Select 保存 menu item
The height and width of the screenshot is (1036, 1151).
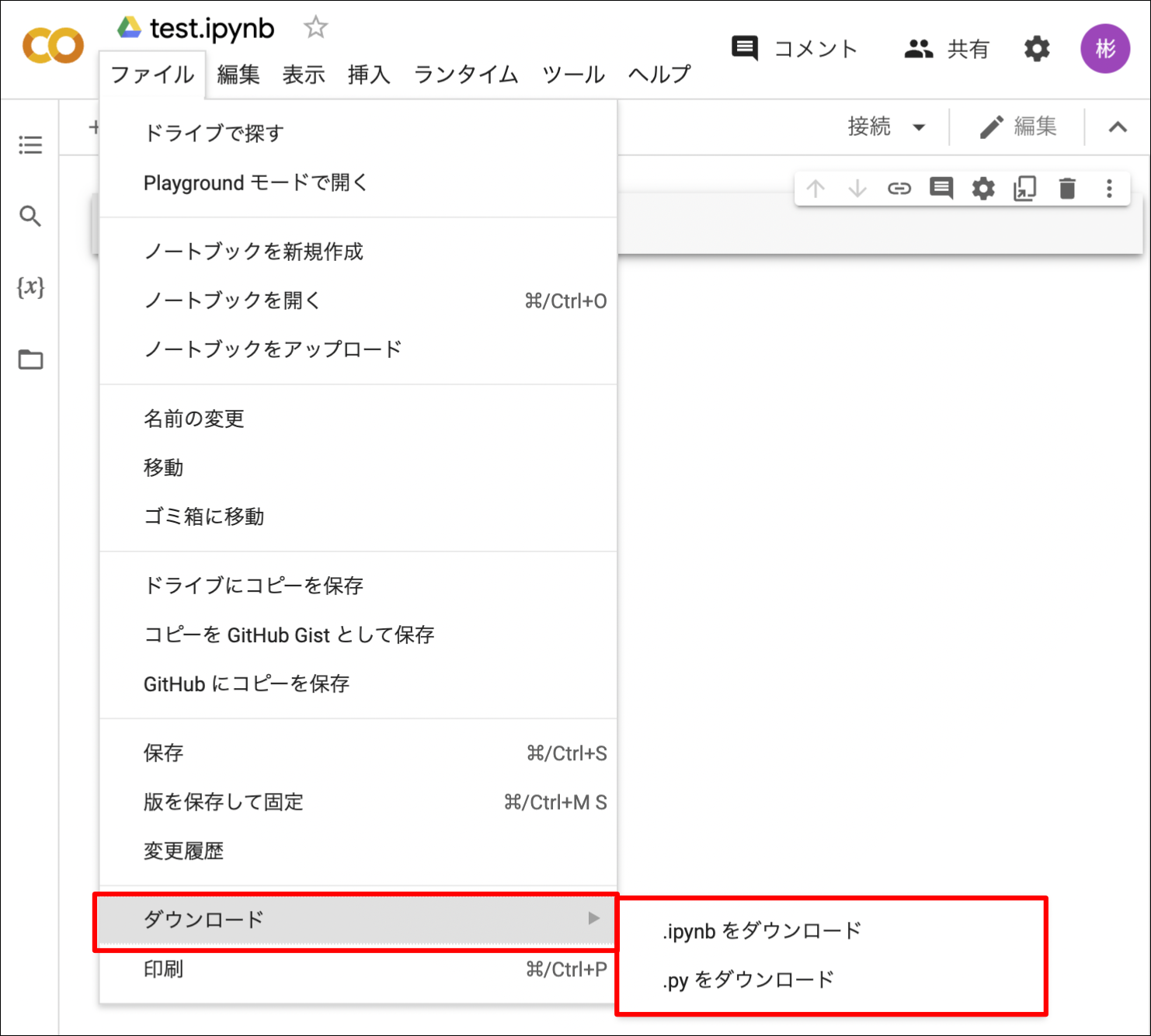tap(358, 753)
